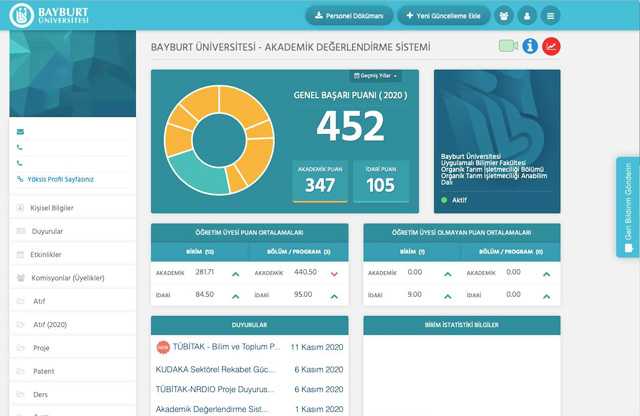Expand the Geçmiş Yıllar dropdown
Viewport: 640px width, 416px height.
click(x=375, y=76)
